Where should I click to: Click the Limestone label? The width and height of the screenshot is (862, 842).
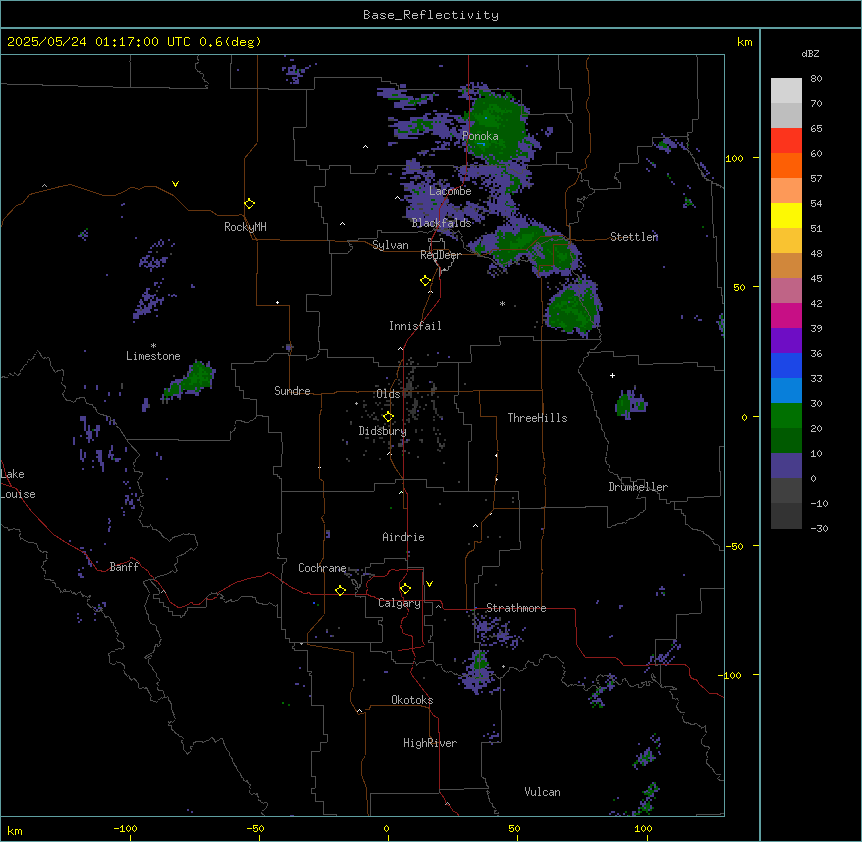[x=153, y=356]
